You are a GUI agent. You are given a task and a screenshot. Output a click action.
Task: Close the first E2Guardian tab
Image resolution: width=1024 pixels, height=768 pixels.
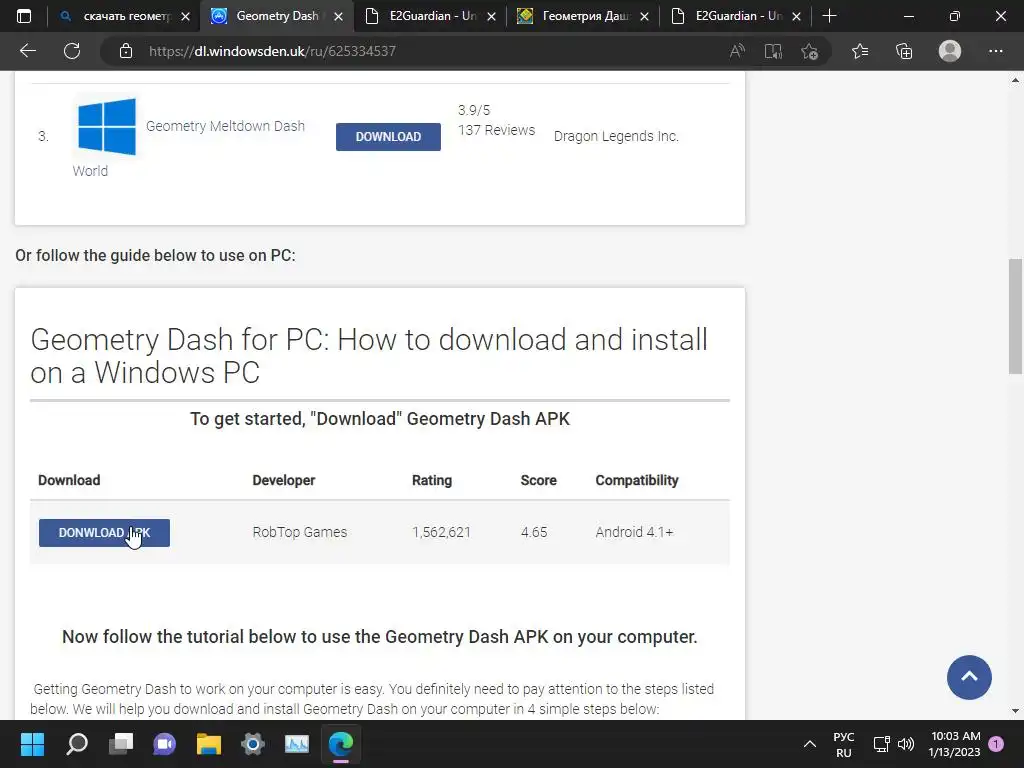coord(491,17)
